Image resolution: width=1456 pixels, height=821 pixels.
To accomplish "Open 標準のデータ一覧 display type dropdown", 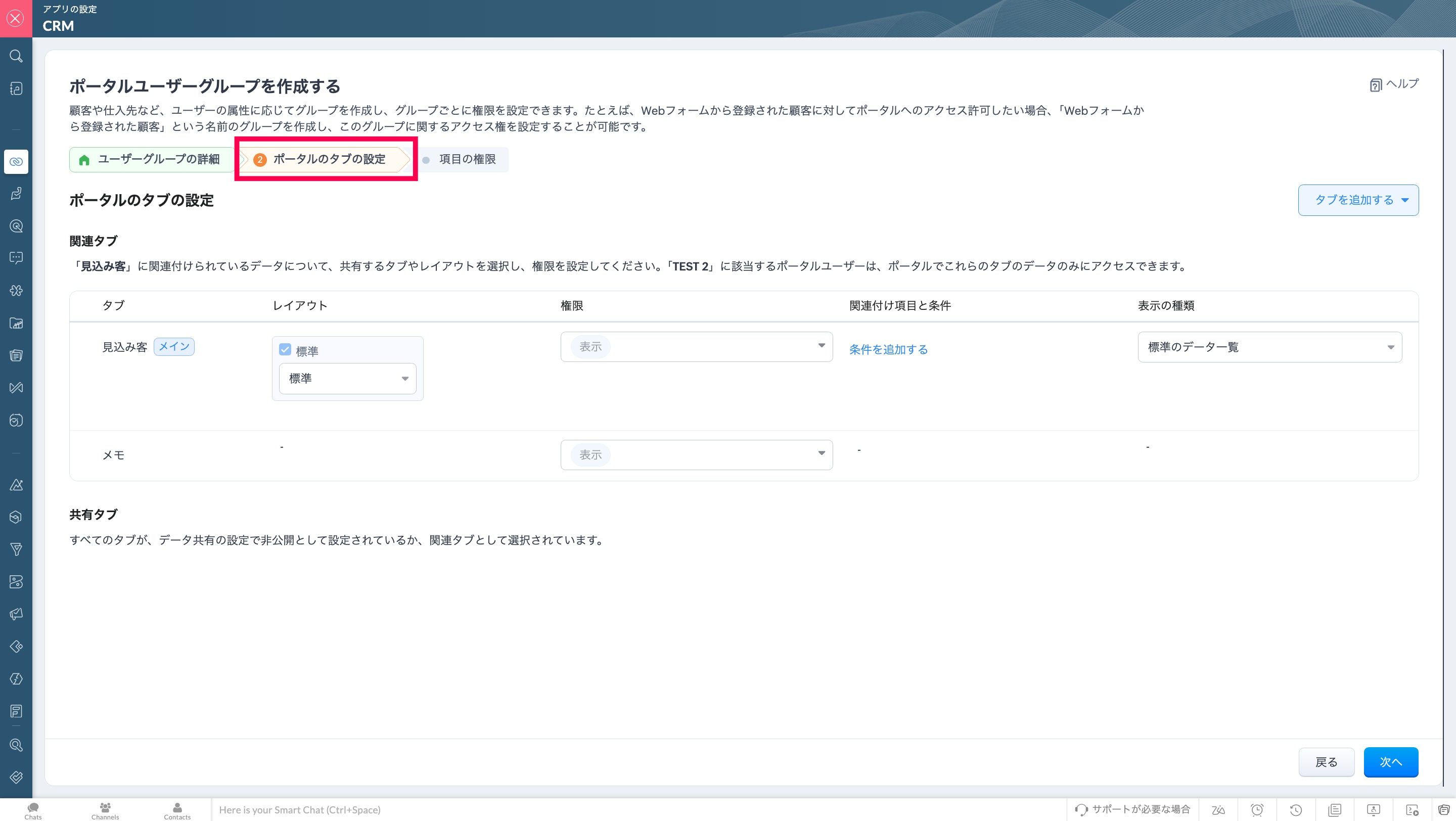I will pyautogui.click(x=1269, y=347).
